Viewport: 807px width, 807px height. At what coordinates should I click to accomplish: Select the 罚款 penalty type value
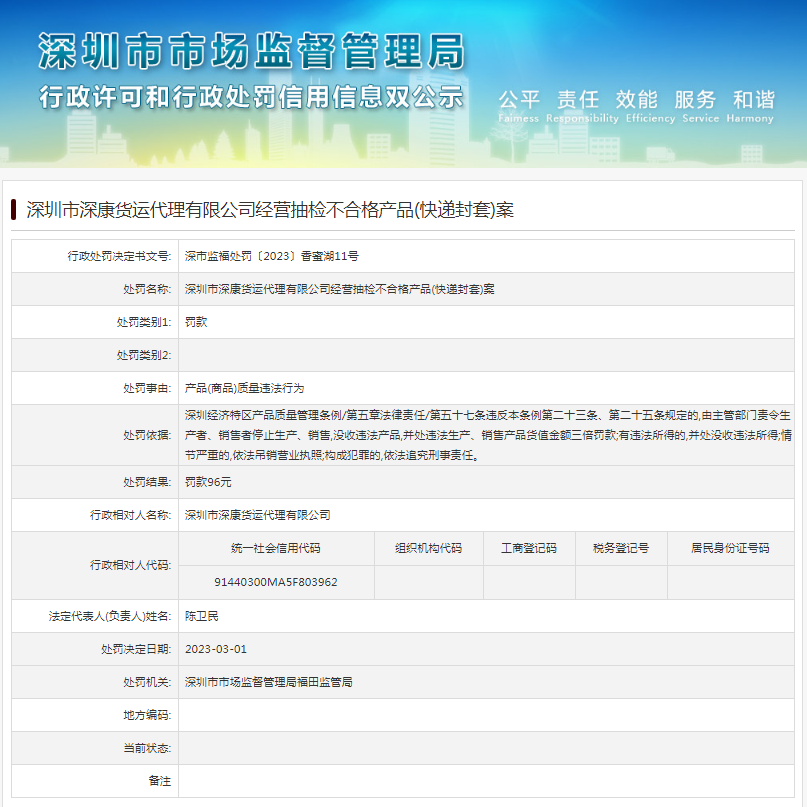[196, 322]
